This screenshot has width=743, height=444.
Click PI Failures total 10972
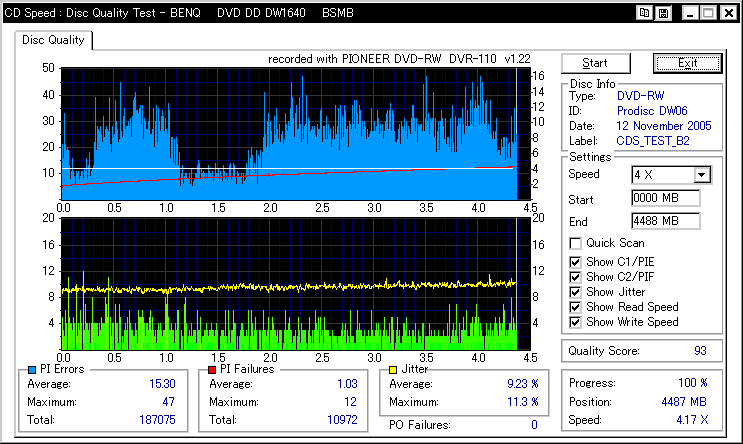342,420
